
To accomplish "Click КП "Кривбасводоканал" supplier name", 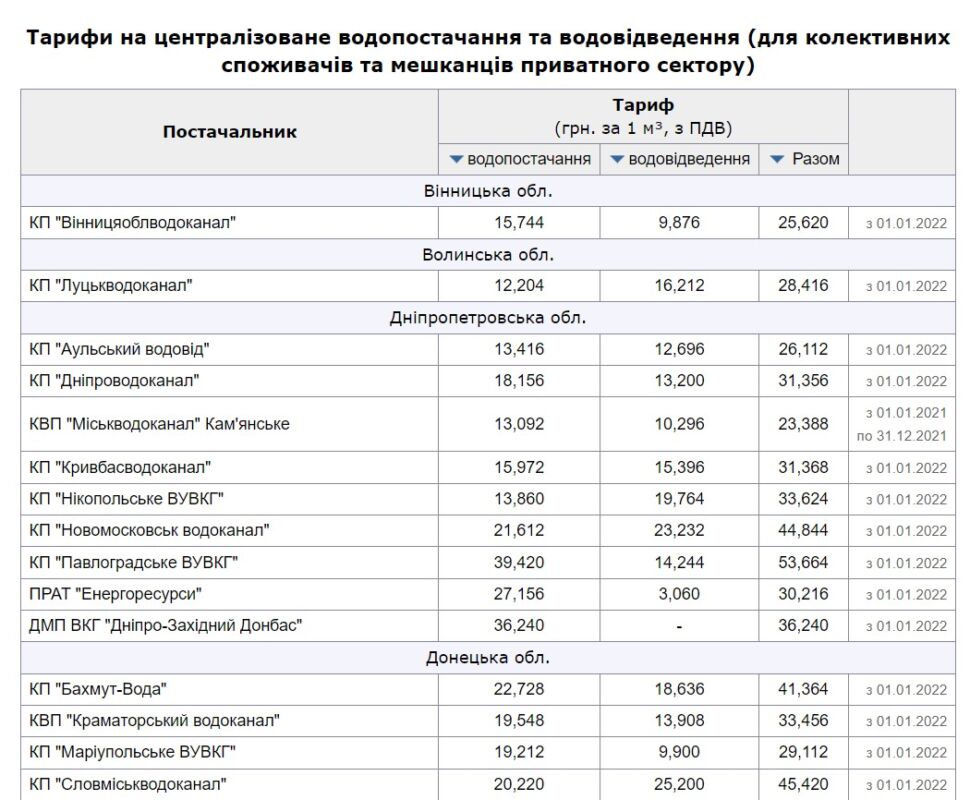I will tap(120, 467).
